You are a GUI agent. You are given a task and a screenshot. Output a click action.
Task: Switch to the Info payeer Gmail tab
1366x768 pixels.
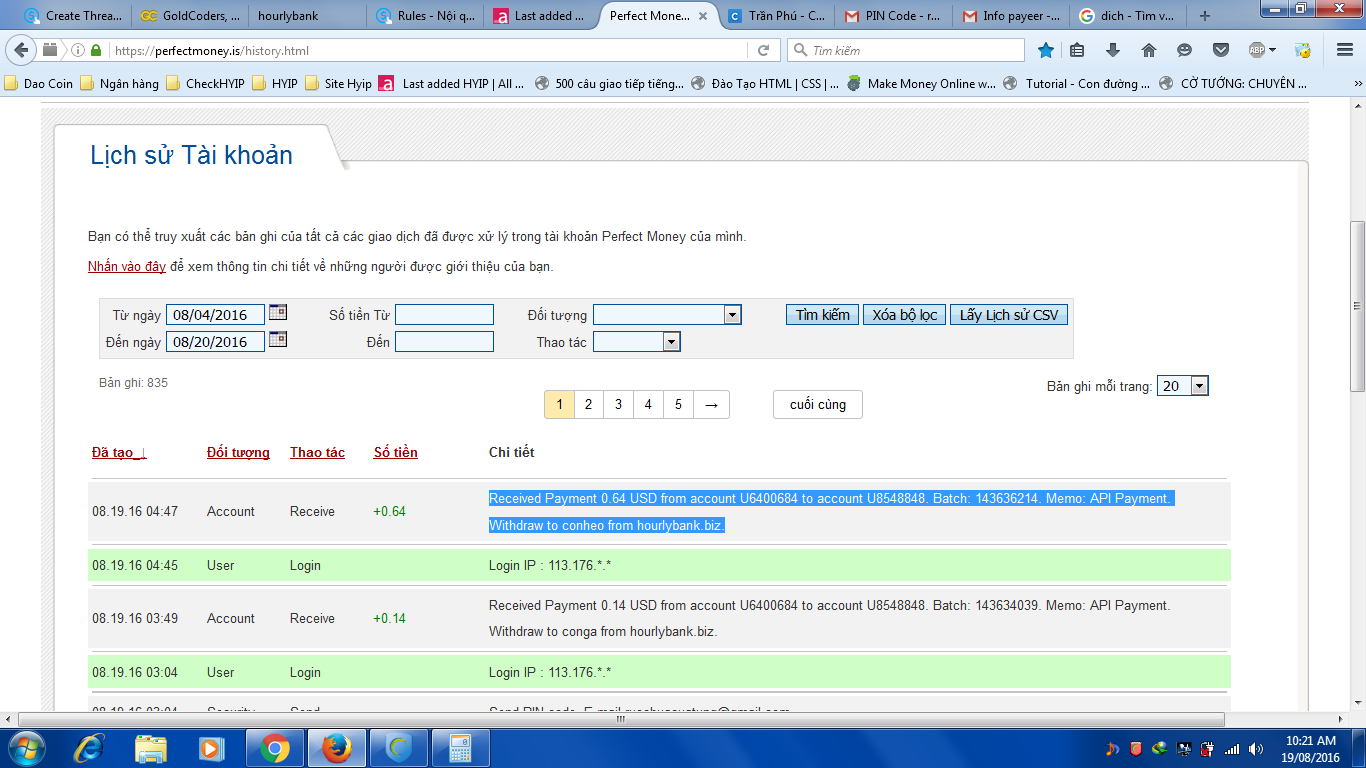click(1012, 16)
